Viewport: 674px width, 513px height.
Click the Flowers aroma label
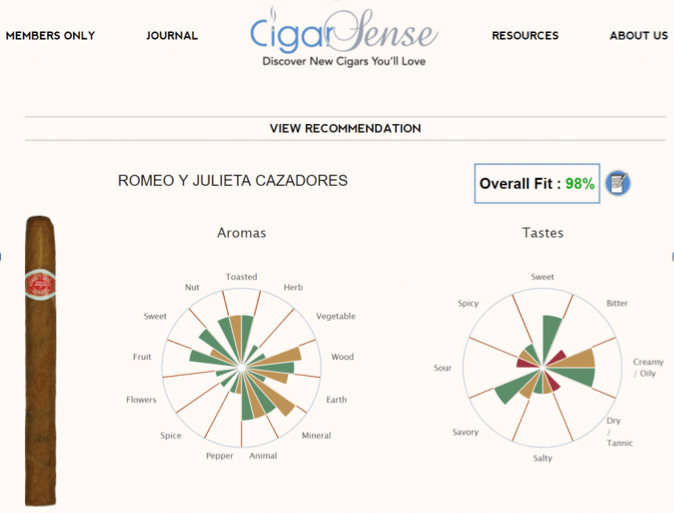click(141, 399)
